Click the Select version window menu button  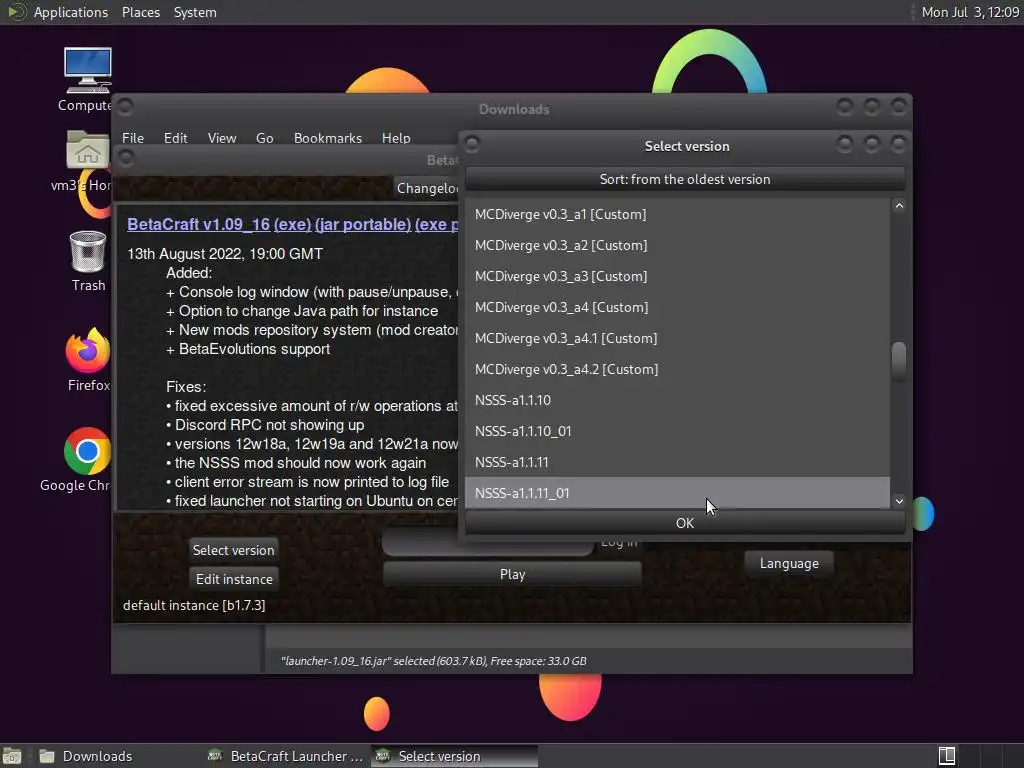472,145
